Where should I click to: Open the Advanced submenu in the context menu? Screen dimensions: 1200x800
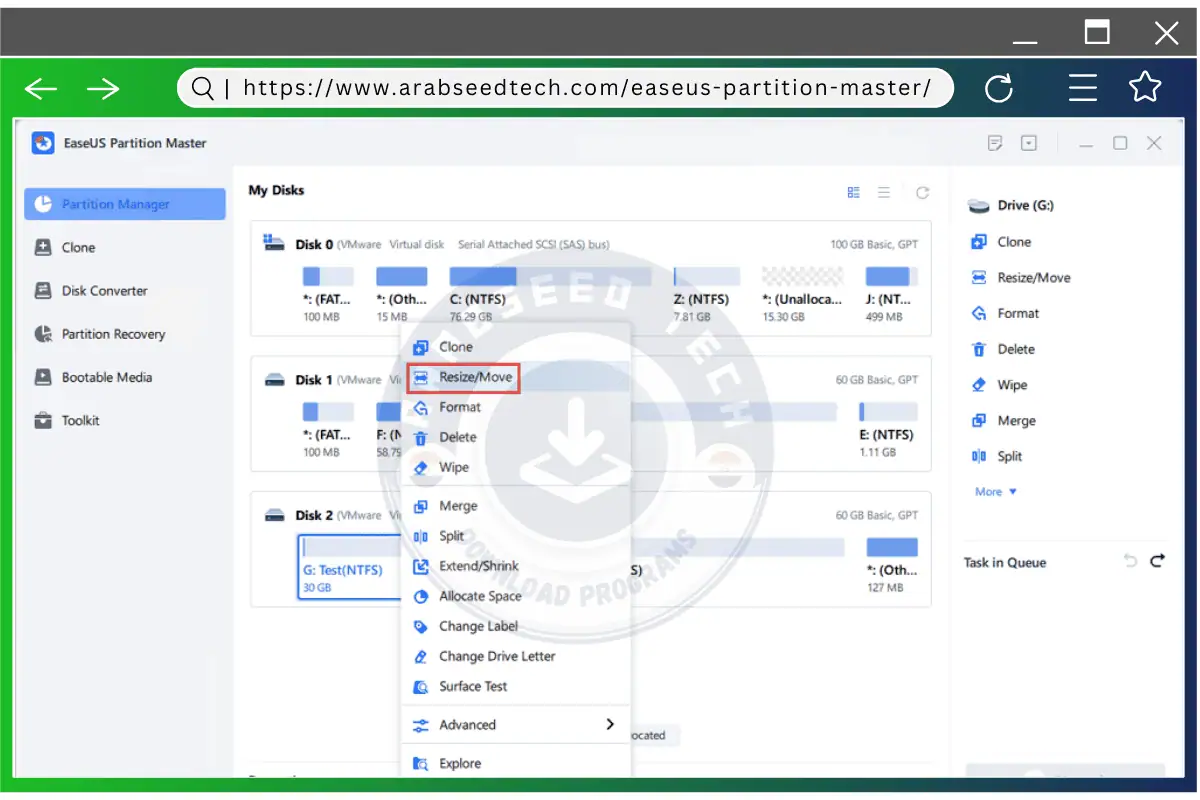point(468,725)
